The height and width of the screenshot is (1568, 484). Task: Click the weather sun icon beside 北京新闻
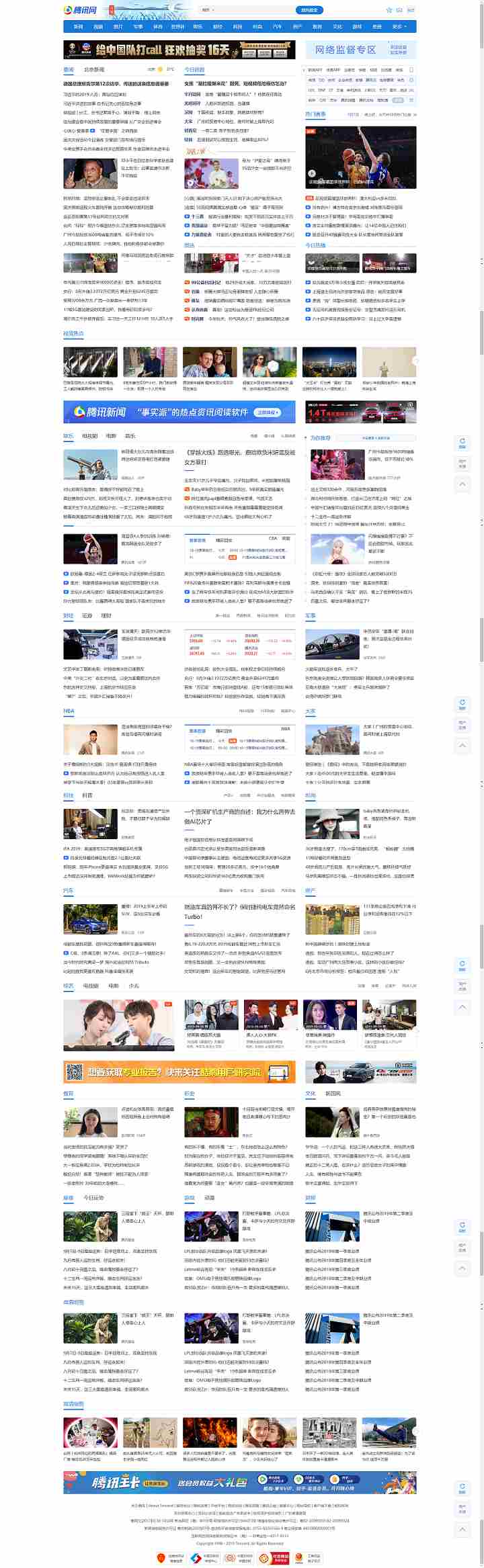point(161,69)
